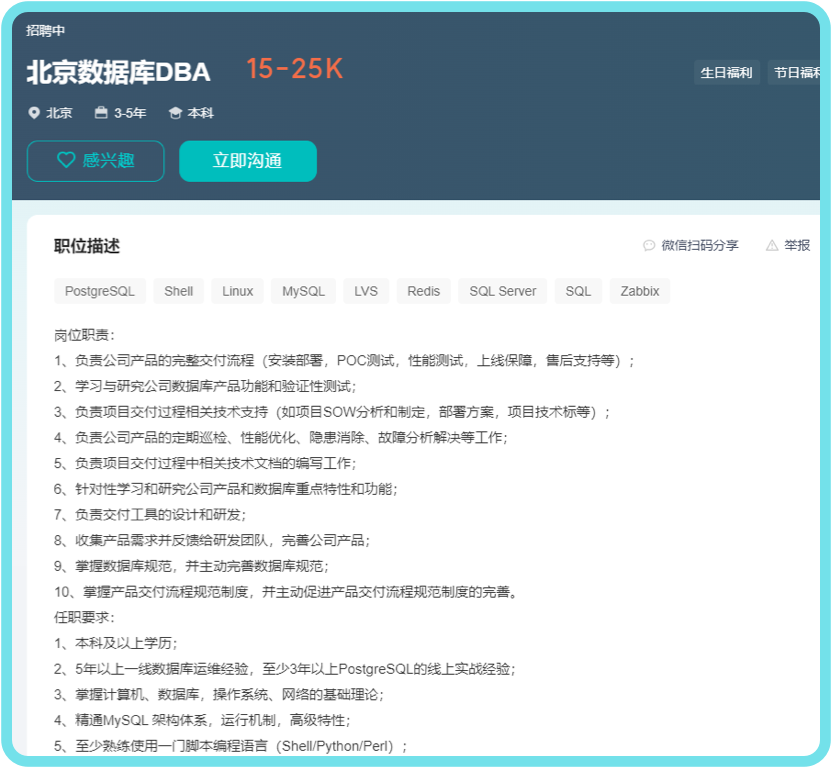The width and height of the screenshot is (832, 768).
Task: Click the graduation cap icon beside 本科
Action: coord(175,113)
